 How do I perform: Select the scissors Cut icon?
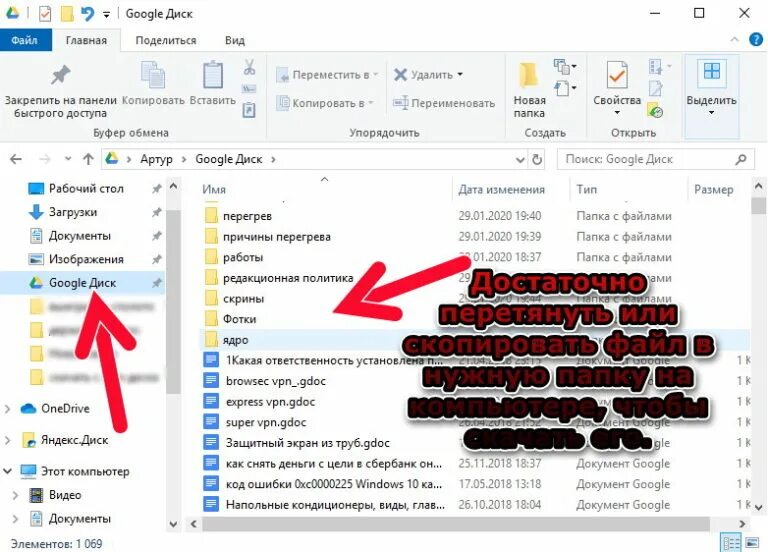coord(249,67)
